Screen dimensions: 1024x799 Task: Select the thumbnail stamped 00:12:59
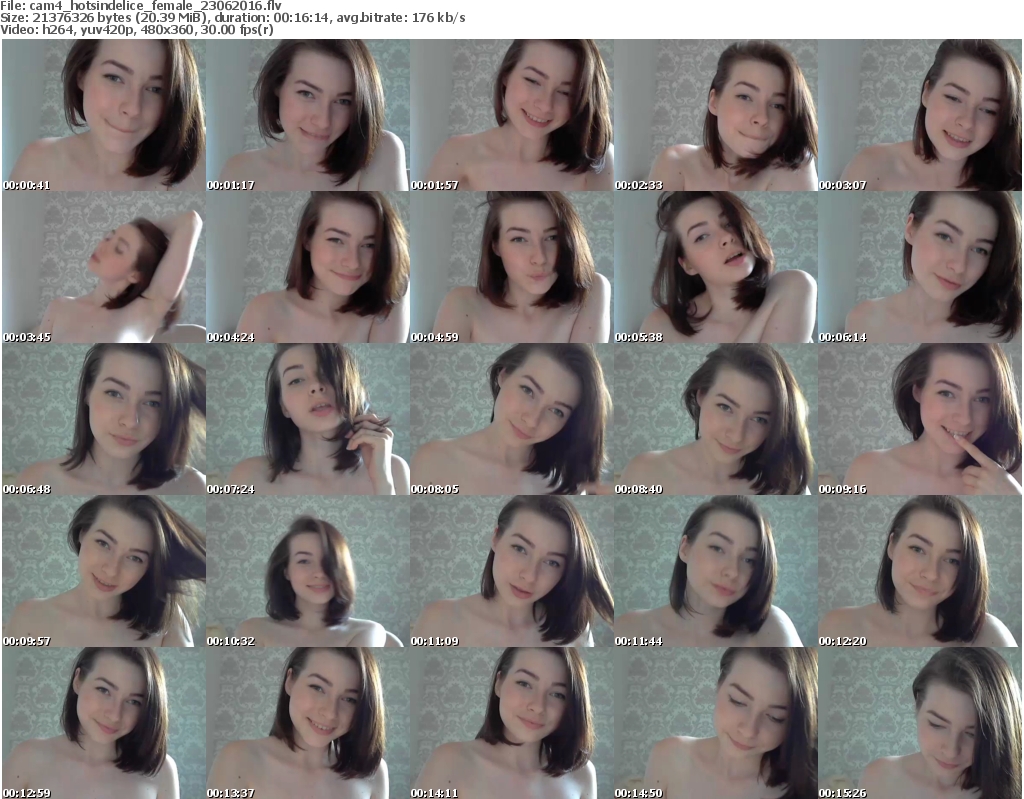click(104, 723)
